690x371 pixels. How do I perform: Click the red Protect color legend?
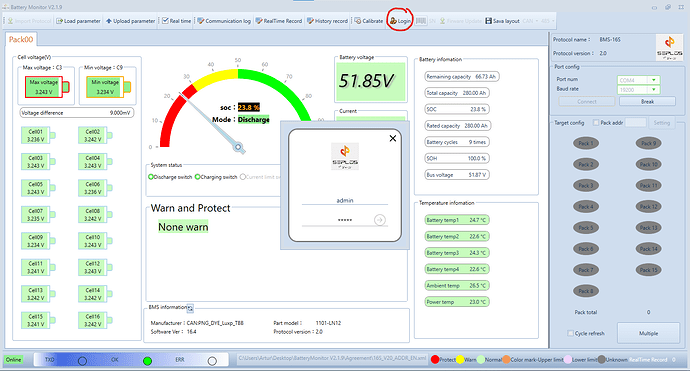point(435,360)
